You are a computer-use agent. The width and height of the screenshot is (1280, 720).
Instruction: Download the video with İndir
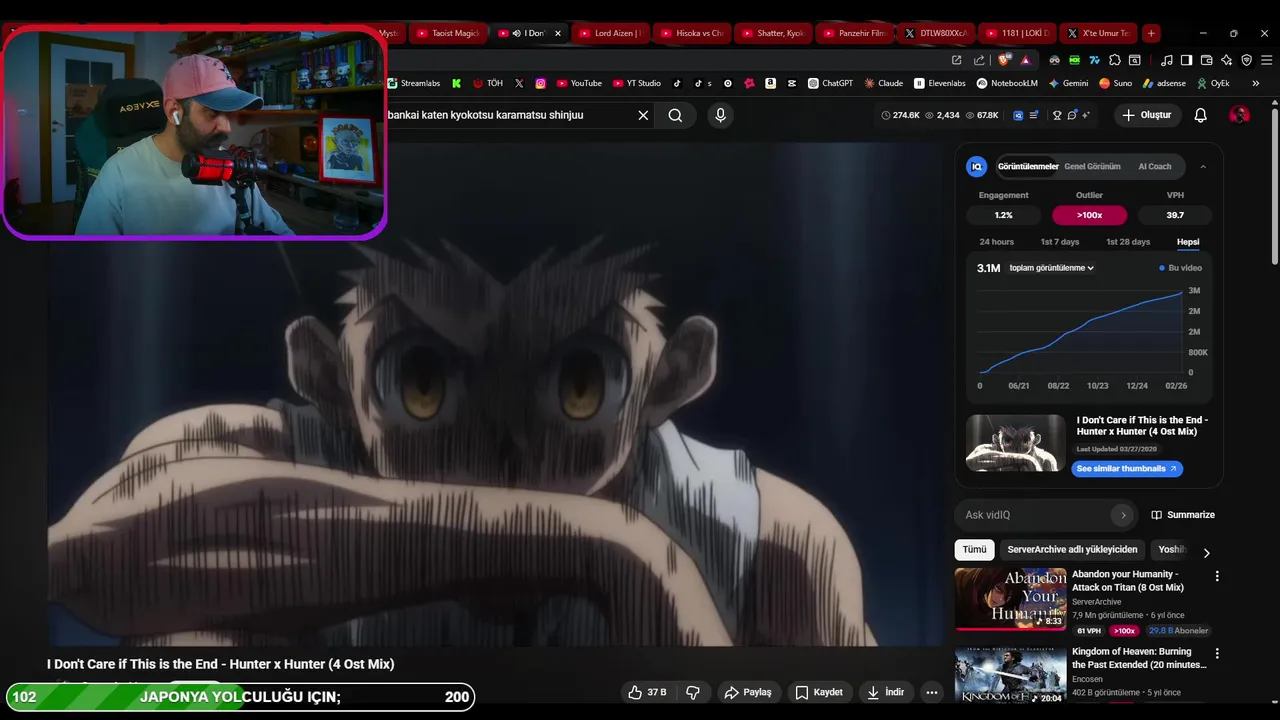point(885,692)
